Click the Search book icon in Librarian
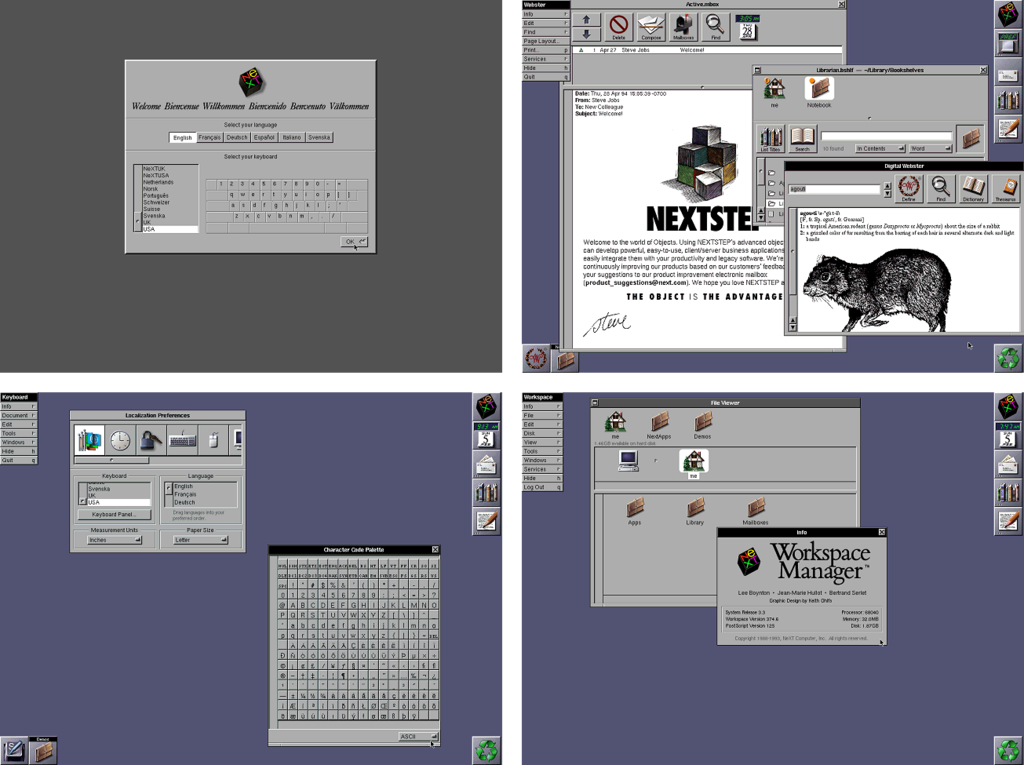1024x765 pixels. [803, 138]
